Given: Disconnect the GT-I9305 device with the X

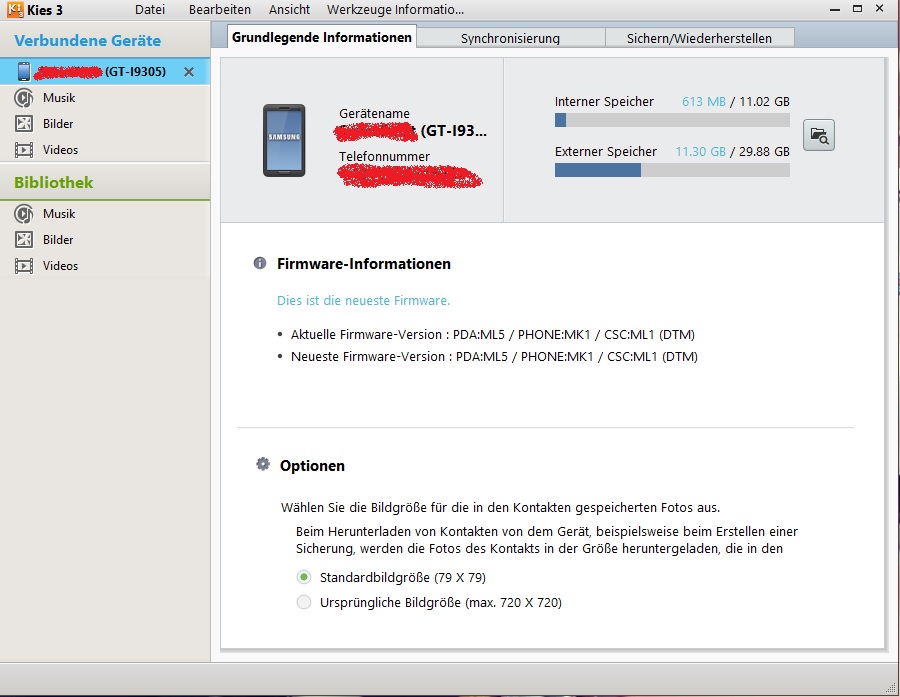Looking at the screenshot, I should (x=188, y=72).
